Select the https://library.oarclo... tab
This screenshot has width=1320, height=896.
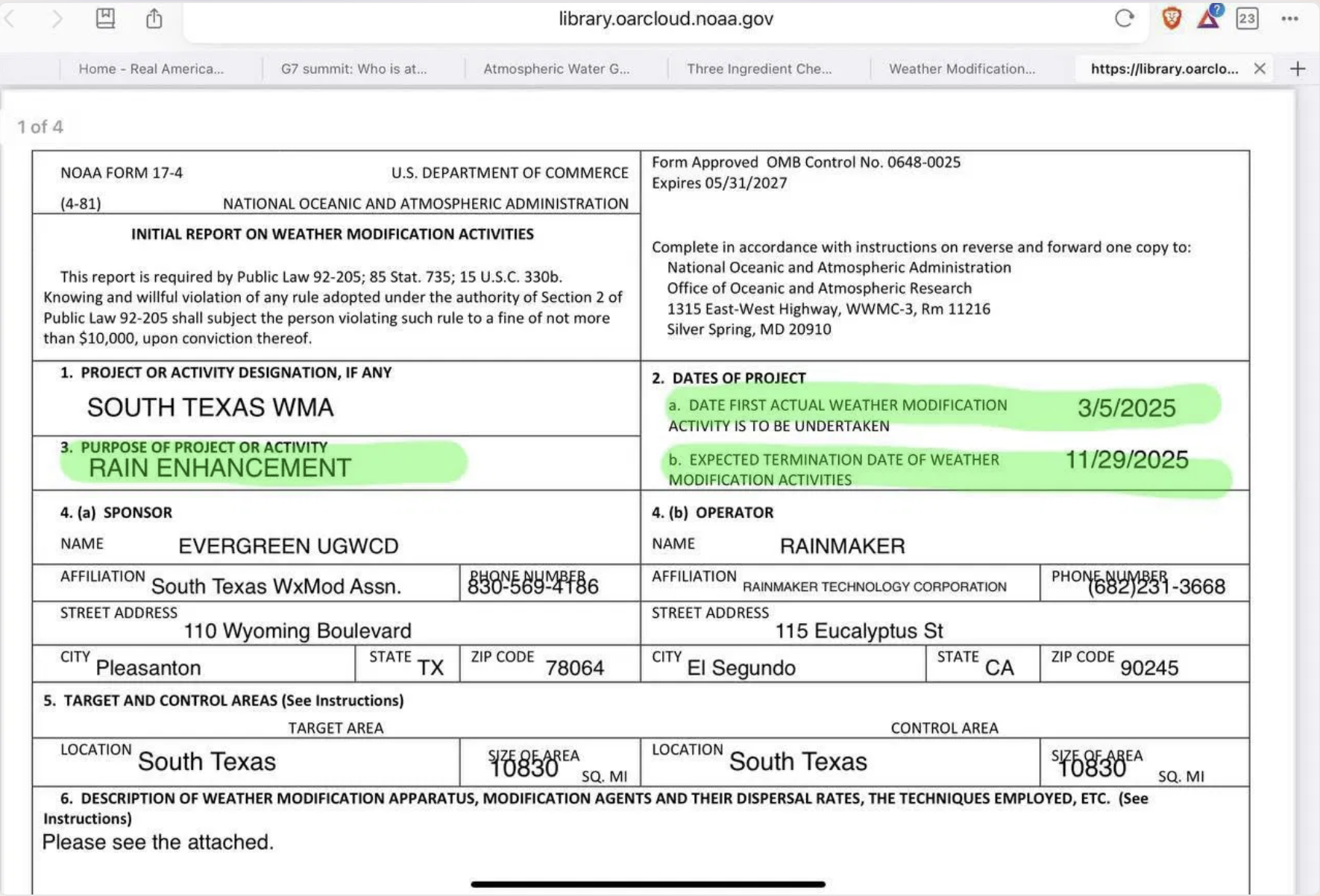click(1164, 69)
